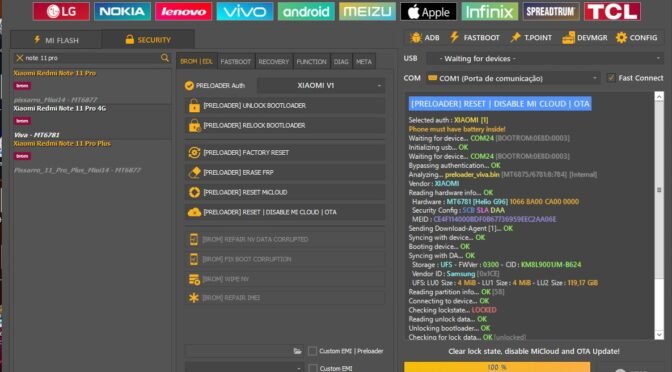Viewport: 672px width, 372px height.
Task: Select the Nokia brand logo
Action: pos(122,12)
